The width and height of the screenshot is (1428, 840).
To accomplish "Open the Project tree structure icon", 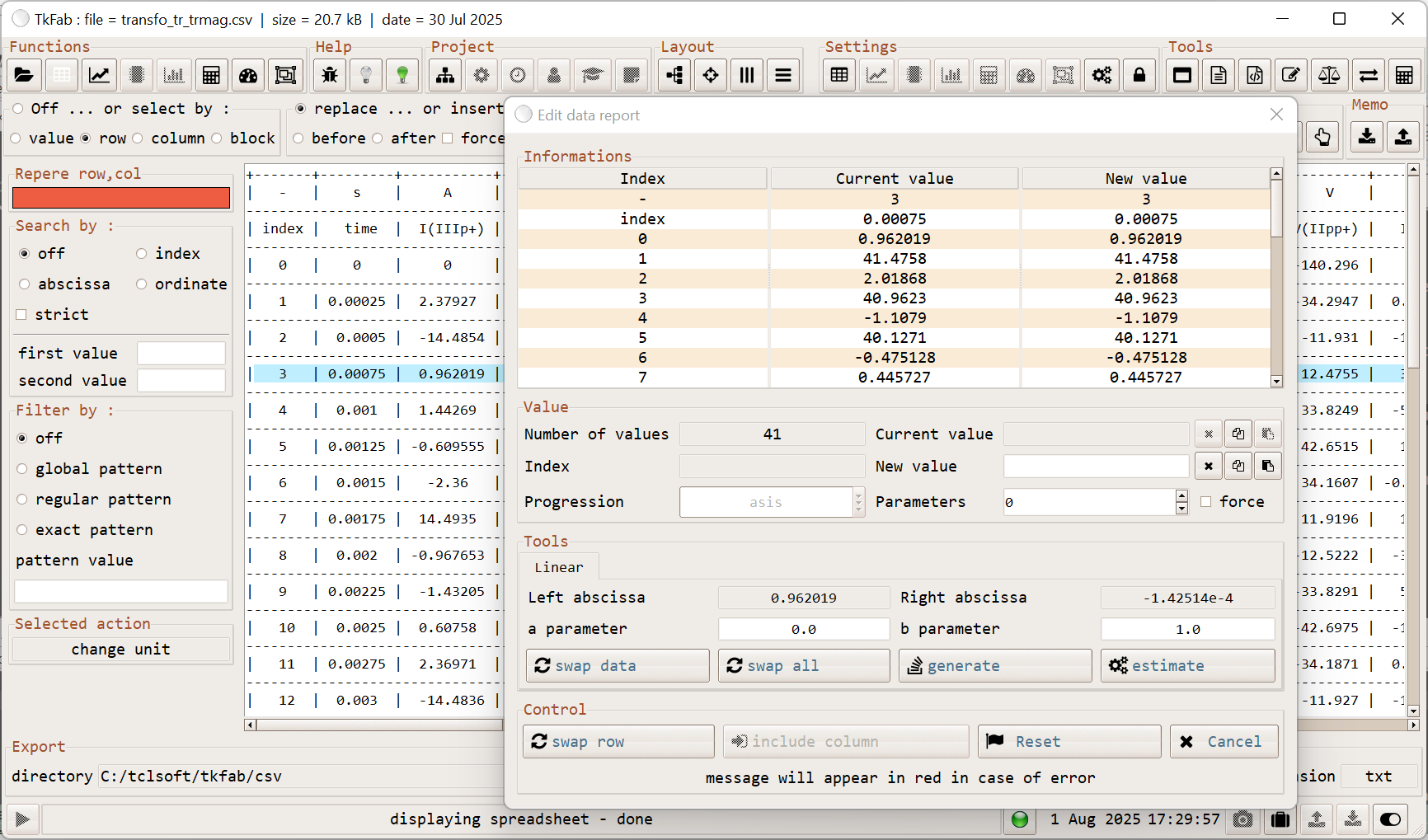I will point(445,74).
